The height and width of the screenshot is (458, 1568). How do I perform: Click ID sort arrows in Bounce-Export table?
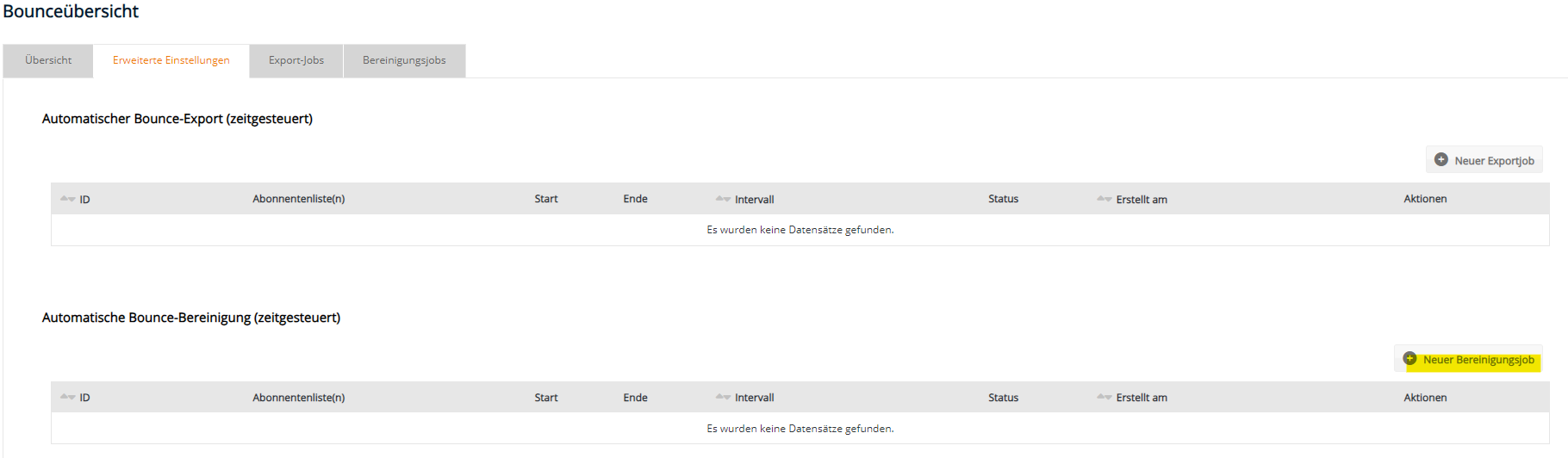[67, 199]
